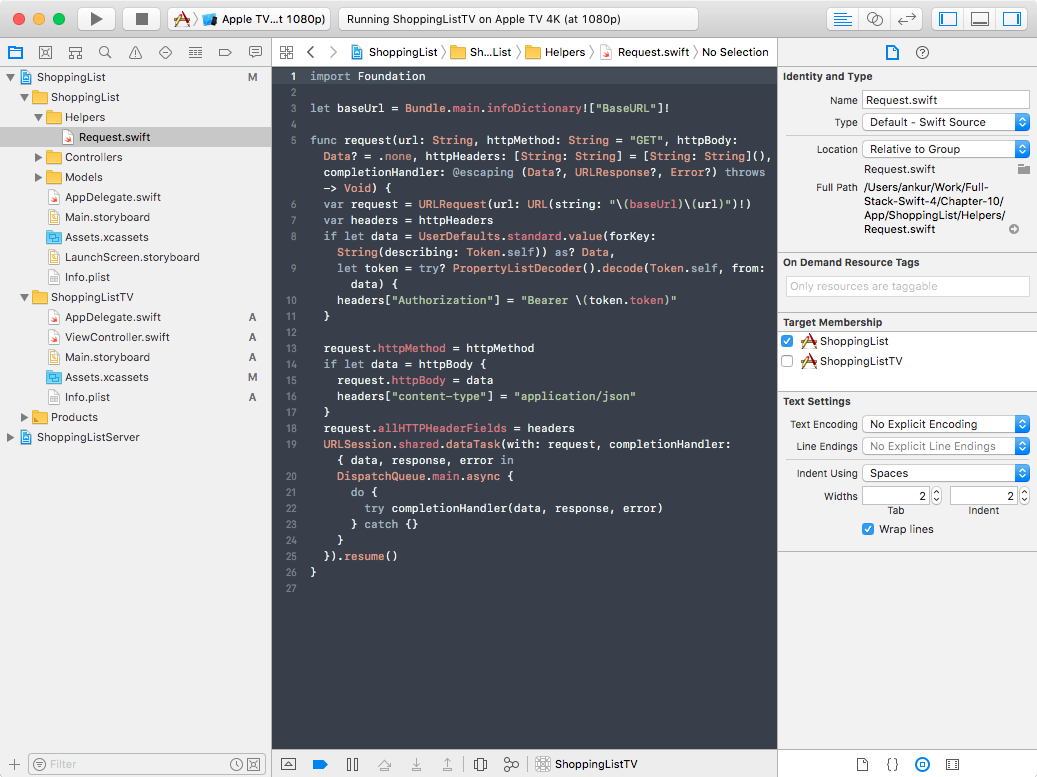Adjust the Tab width stepper

click(x=936, y=496)
